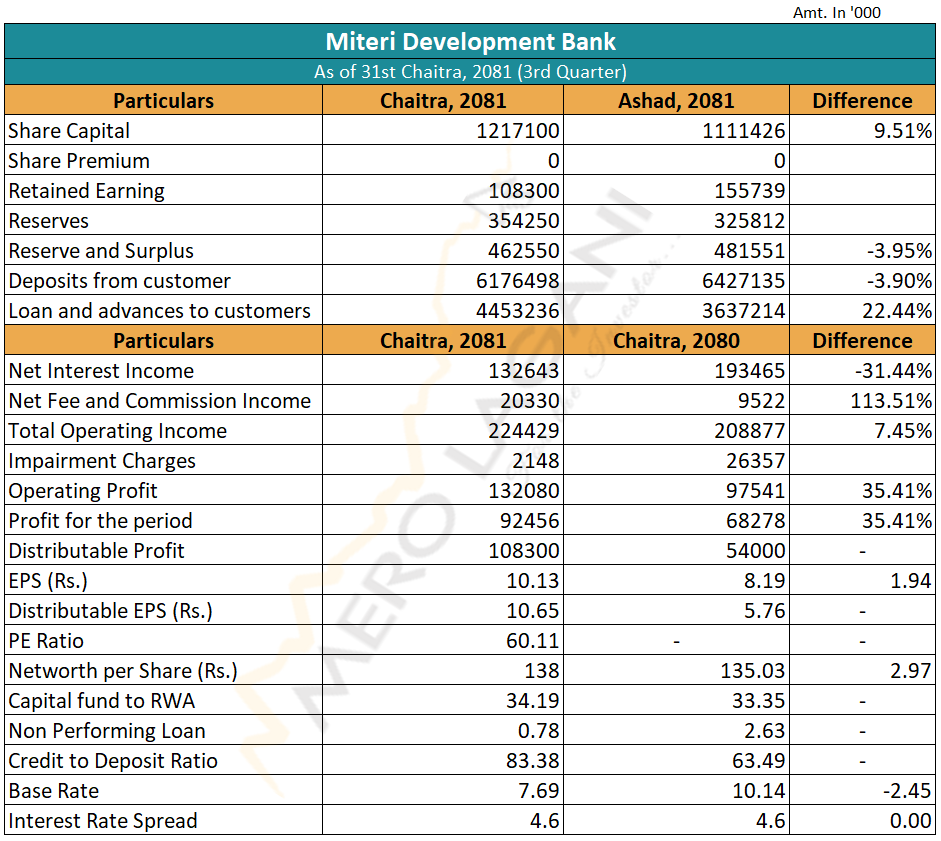Select the Chaitra, 2080 column header
The width and height of the screenshot is (941, 841).
[x=676, y=341]
